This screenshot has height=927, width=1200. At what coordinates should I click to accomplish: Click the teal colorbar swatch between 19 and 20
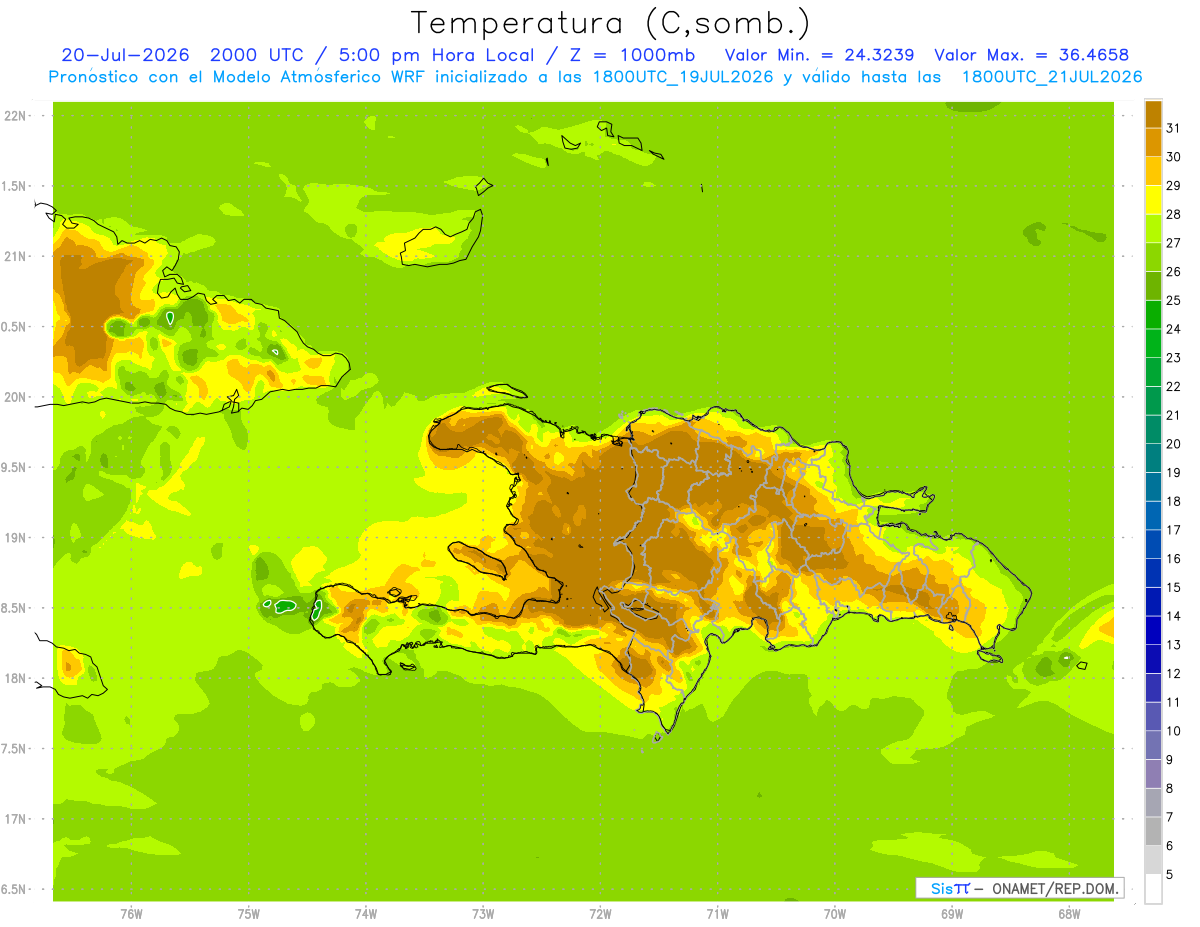click(1153, 458)
